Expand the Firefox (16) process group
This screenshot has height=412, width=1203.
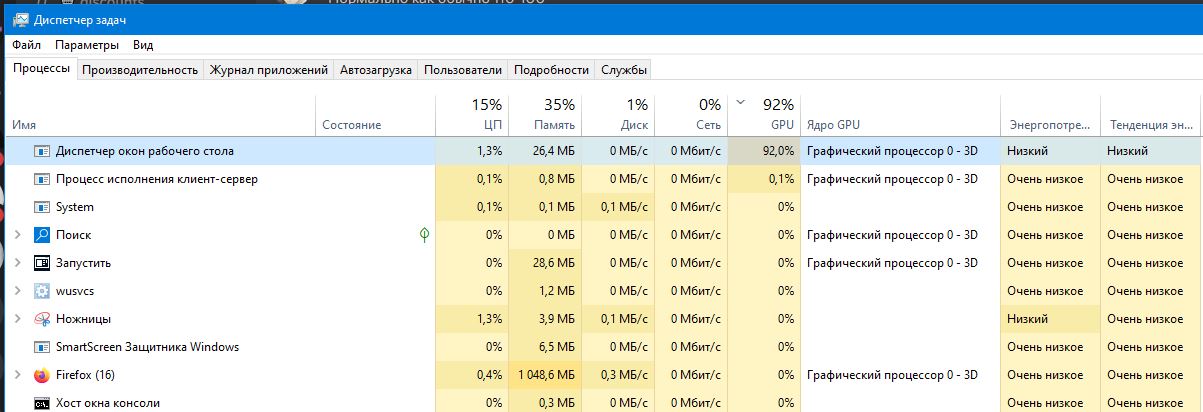(17, 375)
